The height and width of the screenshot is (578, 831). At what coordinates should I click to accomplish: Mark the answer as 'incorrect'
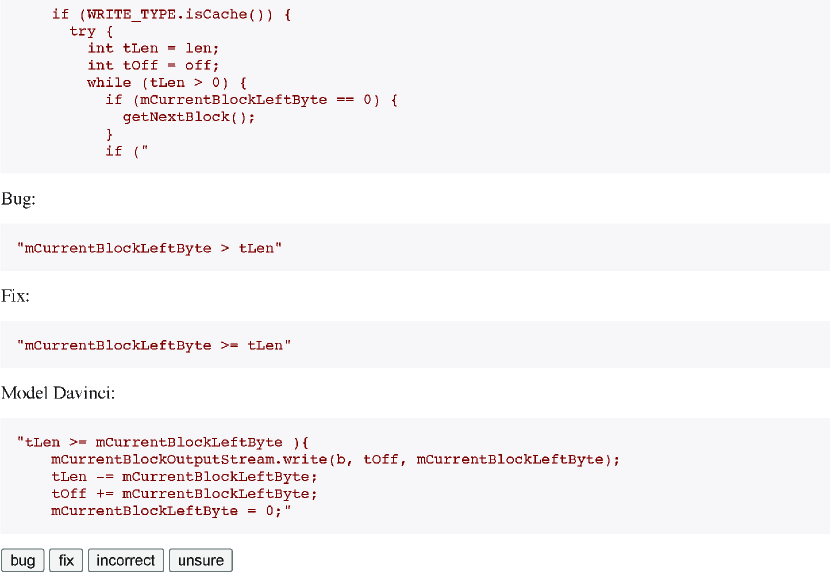pyautogui.click(x=125, y=561)
